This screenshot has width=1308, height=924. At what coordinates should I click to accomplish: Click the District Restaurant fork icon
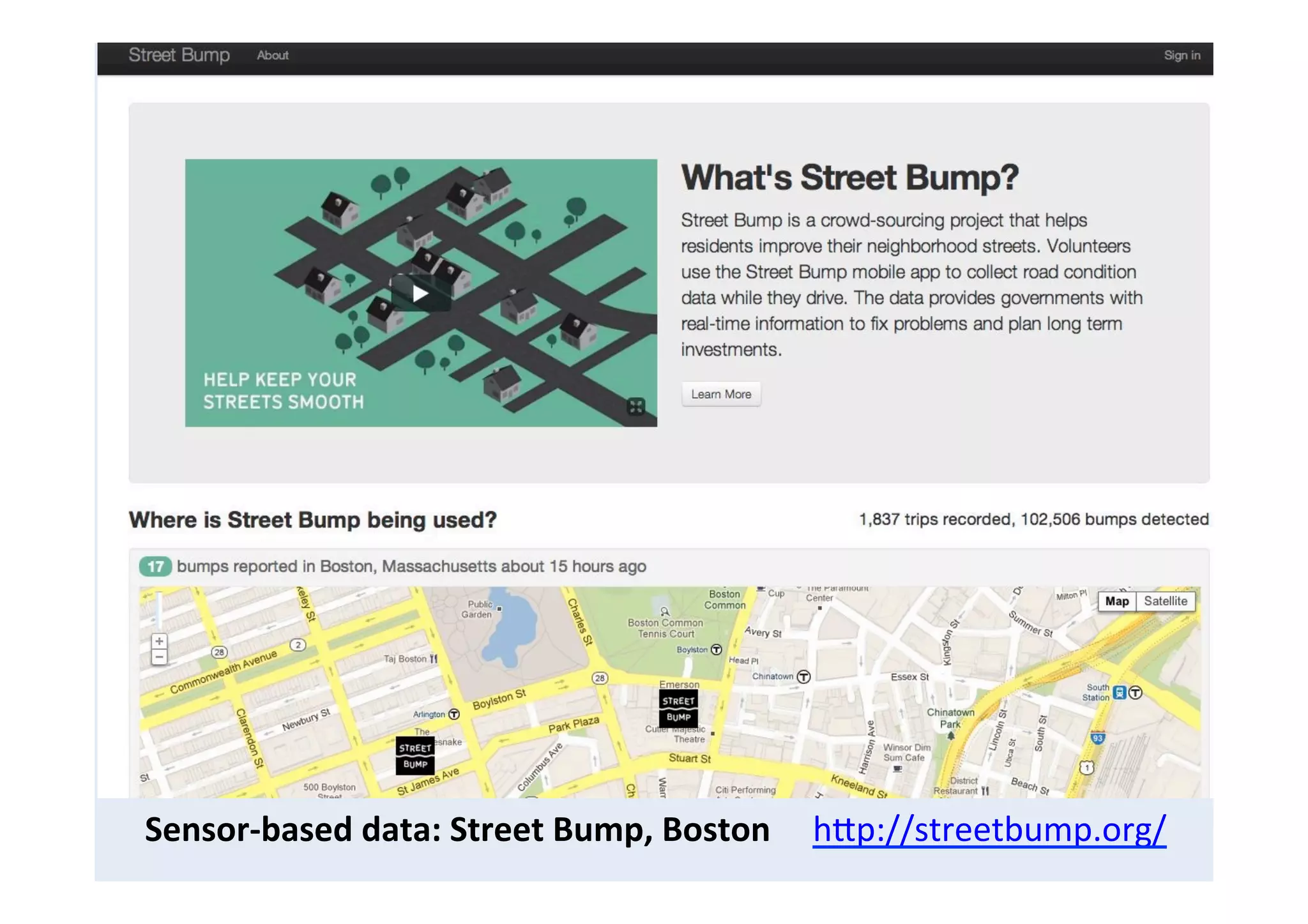pos(985,791)
